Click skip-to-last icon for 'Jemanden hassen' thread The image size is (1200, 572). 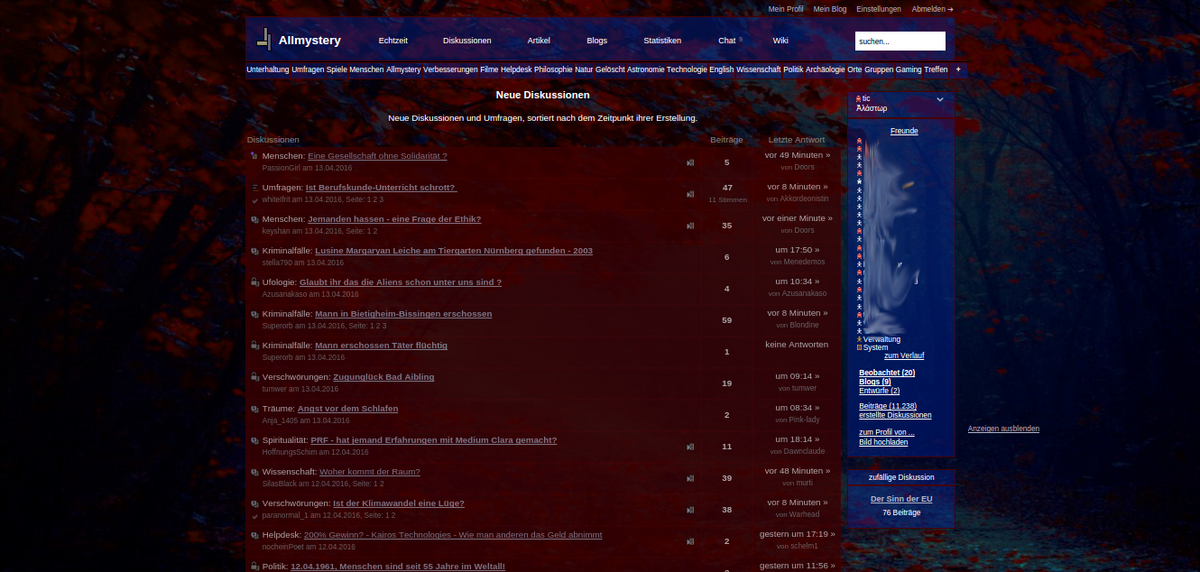(690, 225)
